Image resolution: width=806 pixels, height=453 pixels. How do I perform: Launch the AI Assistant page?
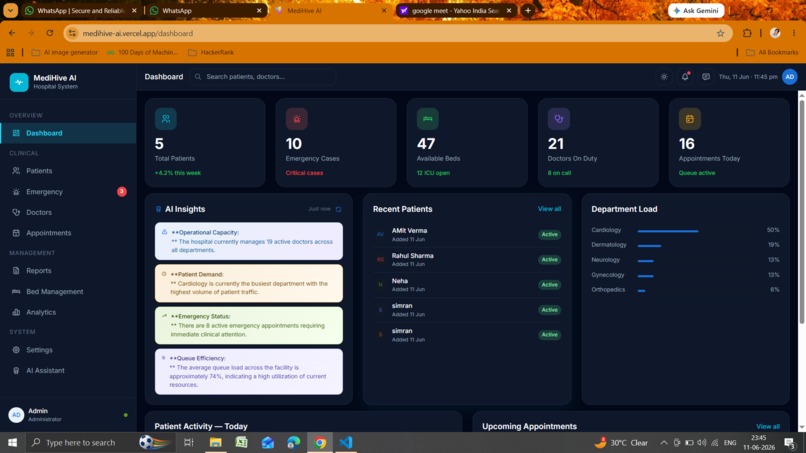click(68, 370)
